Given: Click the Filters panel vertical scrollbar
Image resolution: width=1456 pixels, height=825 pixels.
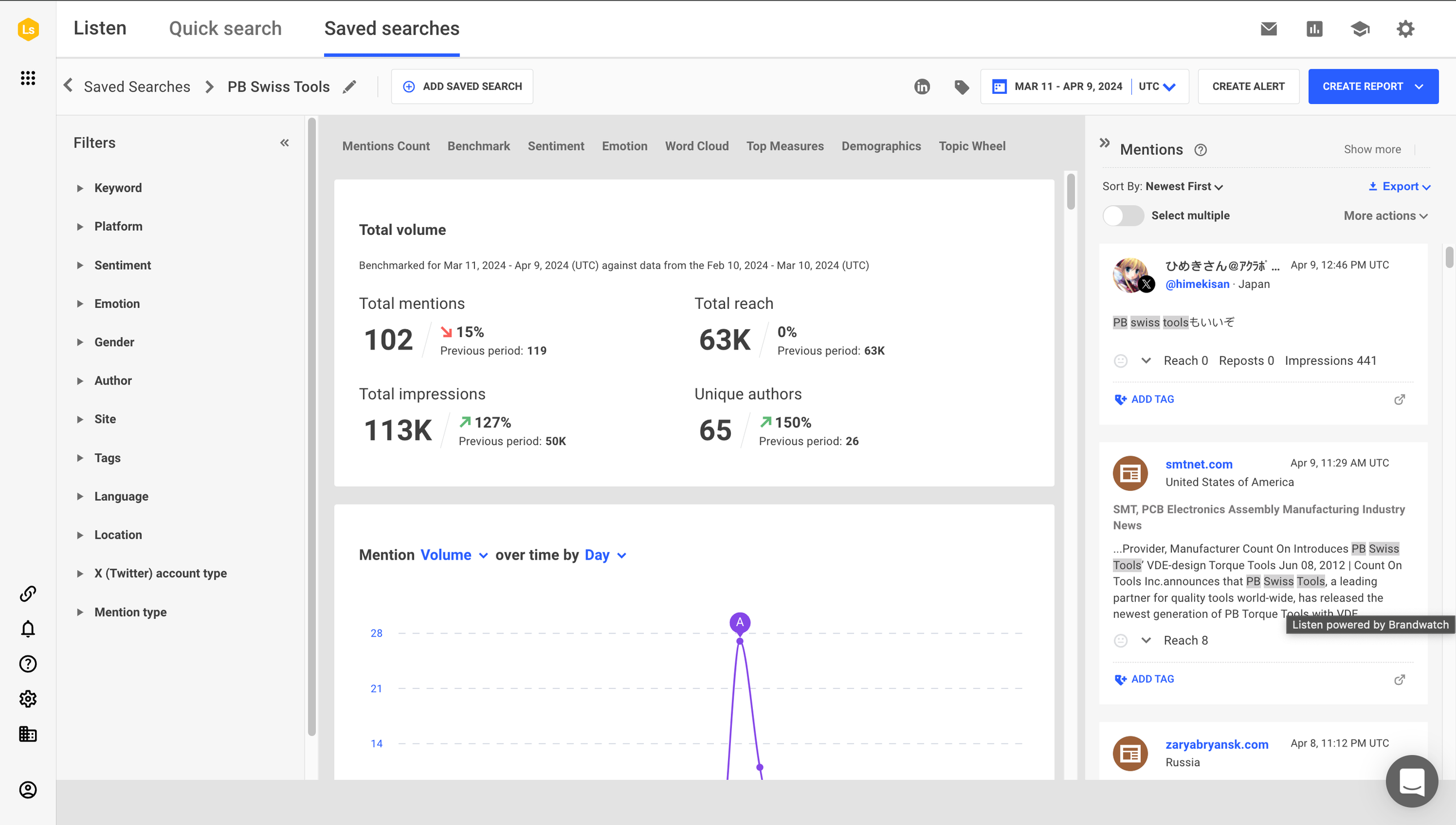Looking at the screenshot, I should click(312, 426).
